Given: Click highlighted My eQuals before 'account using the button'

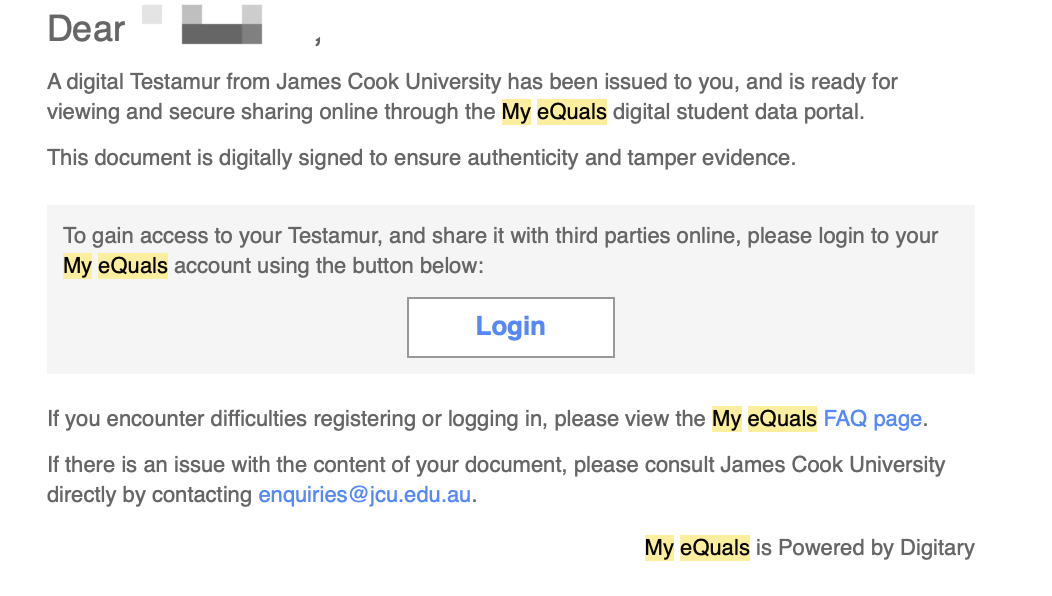Looking at the screenshot, I should (x=115, y=265).
